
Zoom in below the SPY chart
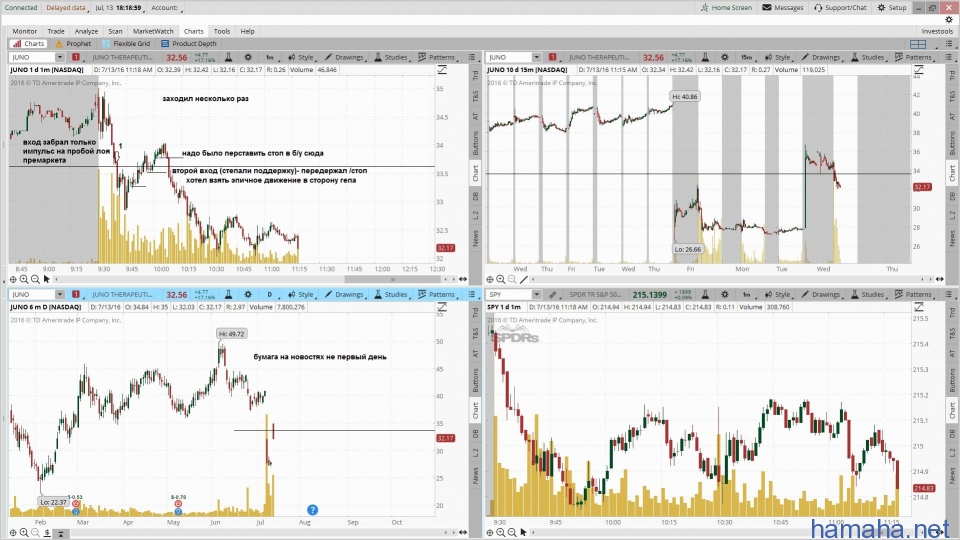click(x=501, y=532)
